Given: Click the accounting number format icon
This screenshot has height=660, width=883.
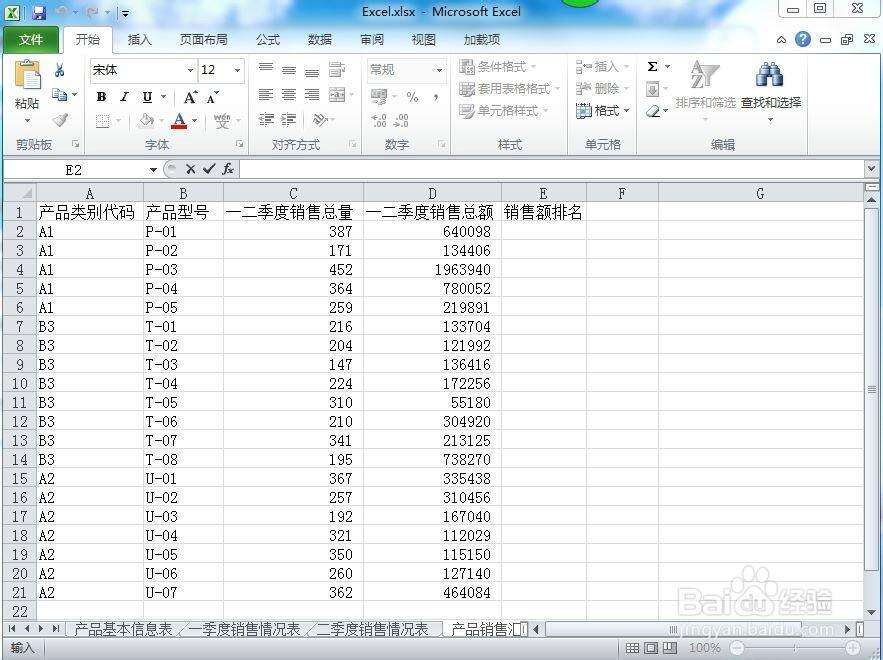Looking at the screenshot, I should point(379,97).
